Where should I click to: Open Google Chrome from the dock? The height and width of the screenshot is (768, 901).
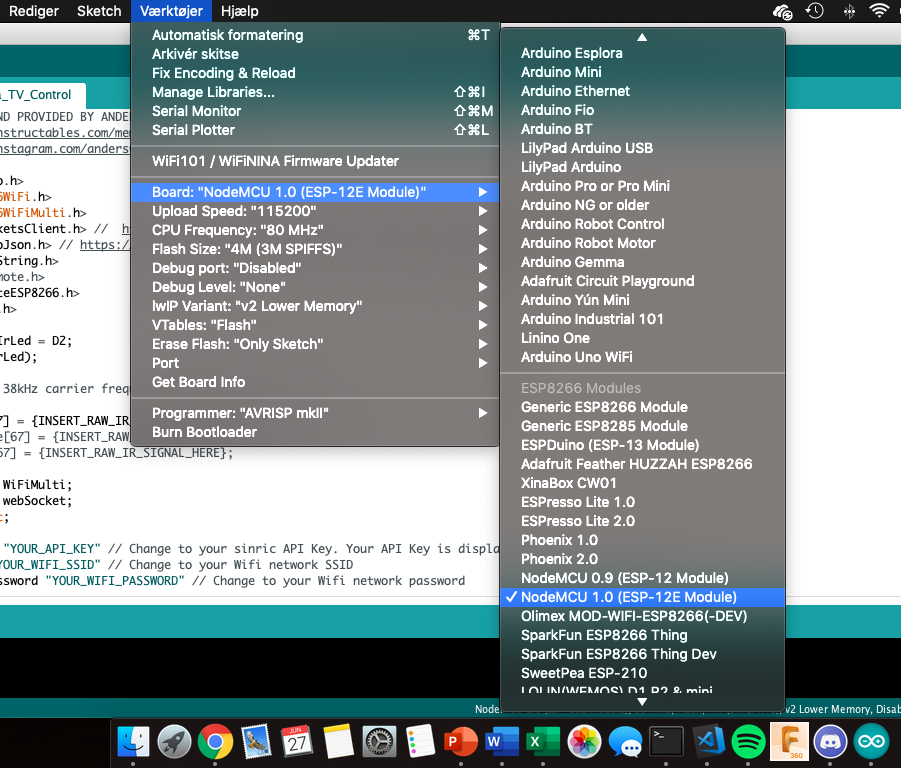(x=215, y=742)
